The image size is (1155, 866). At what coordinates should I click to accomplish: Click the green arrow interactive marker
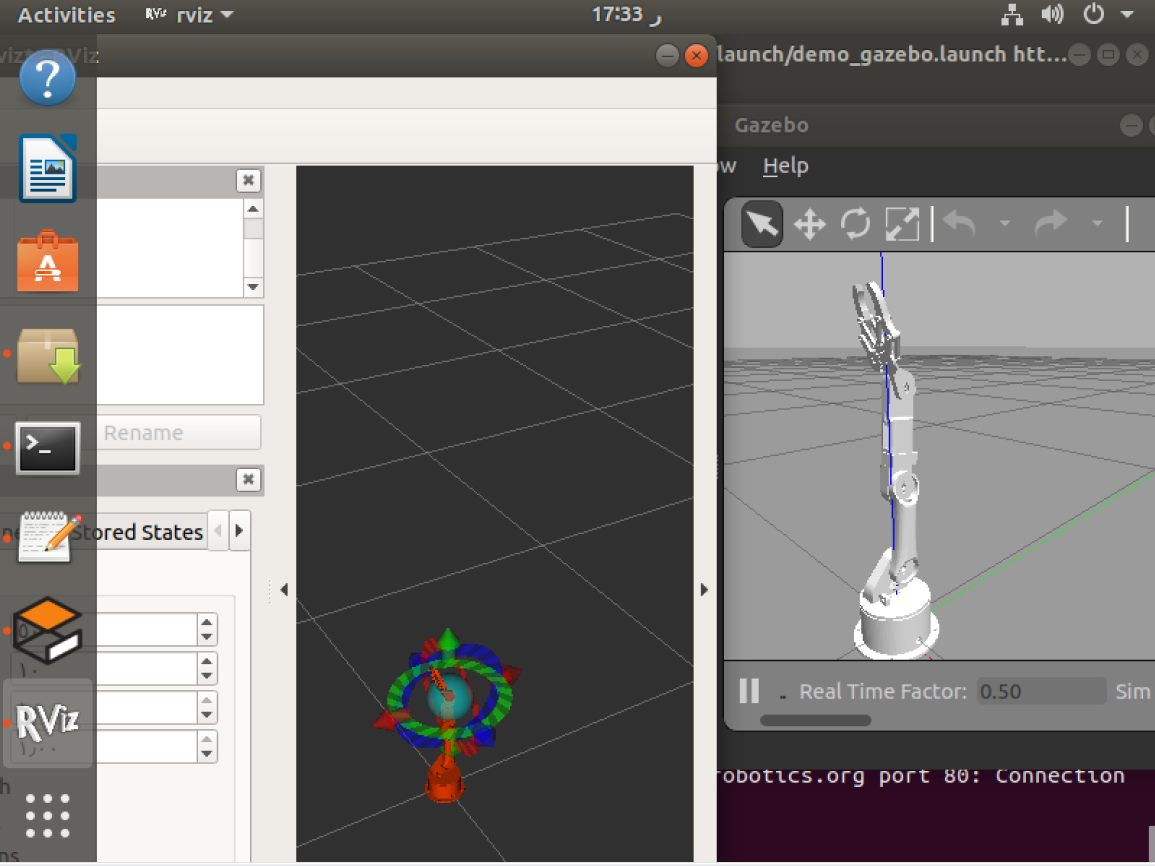coord(449,638)
